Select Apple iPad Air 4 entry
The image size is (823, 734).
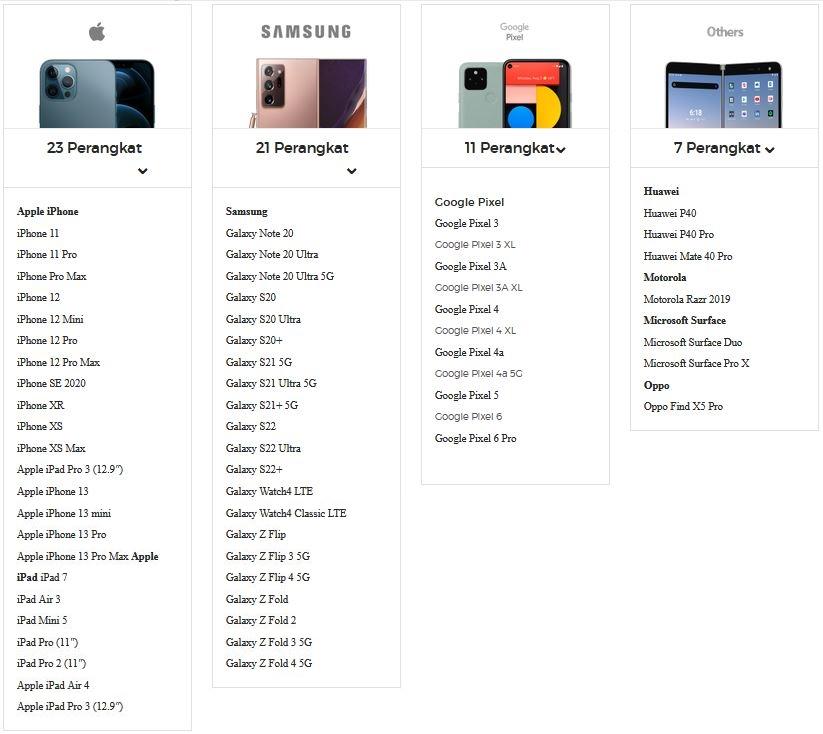click(x=53, y=686)
